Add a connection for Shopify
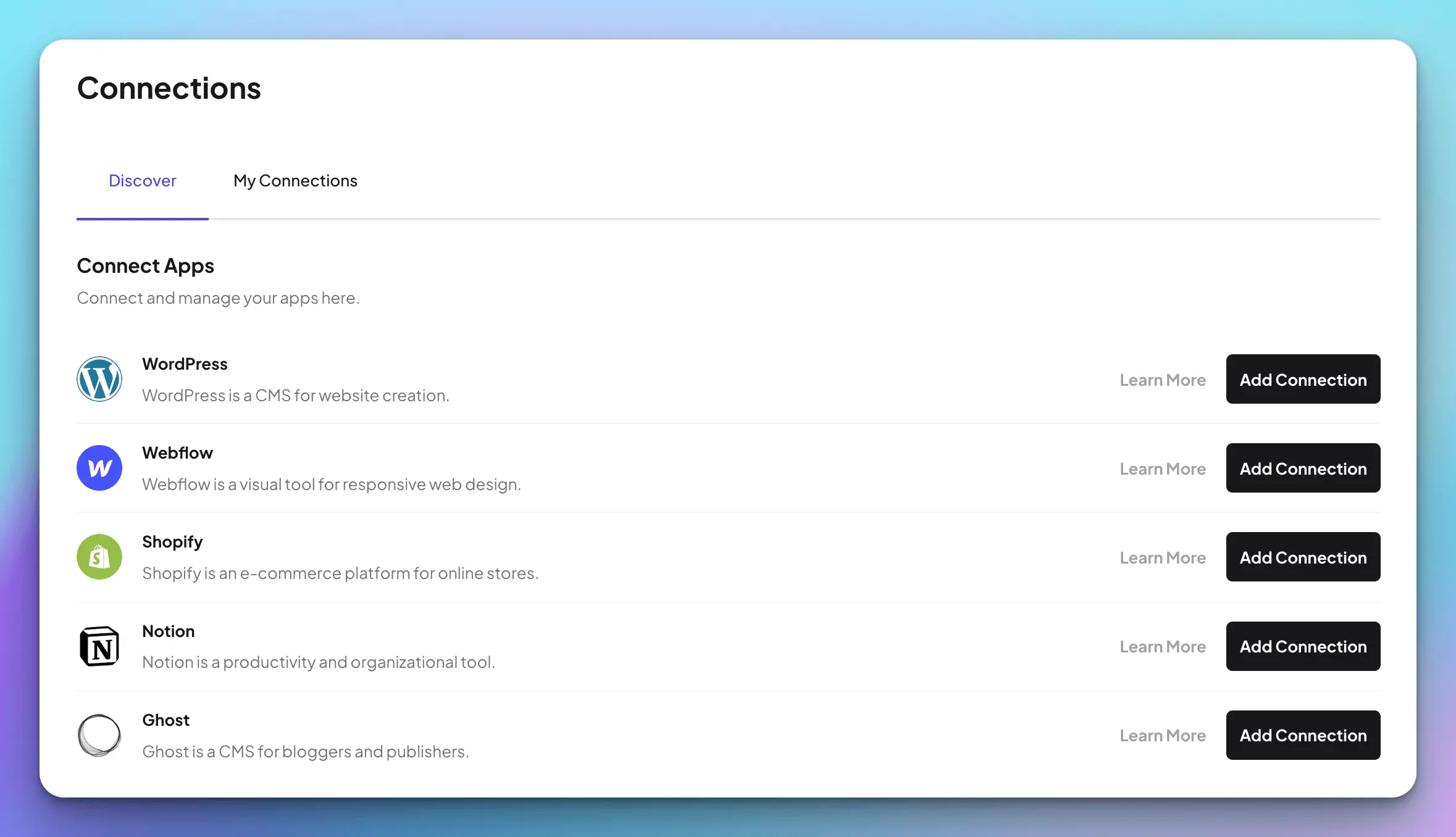The height and width of the screenshot is (837, 1456). tap(1303, 557)
